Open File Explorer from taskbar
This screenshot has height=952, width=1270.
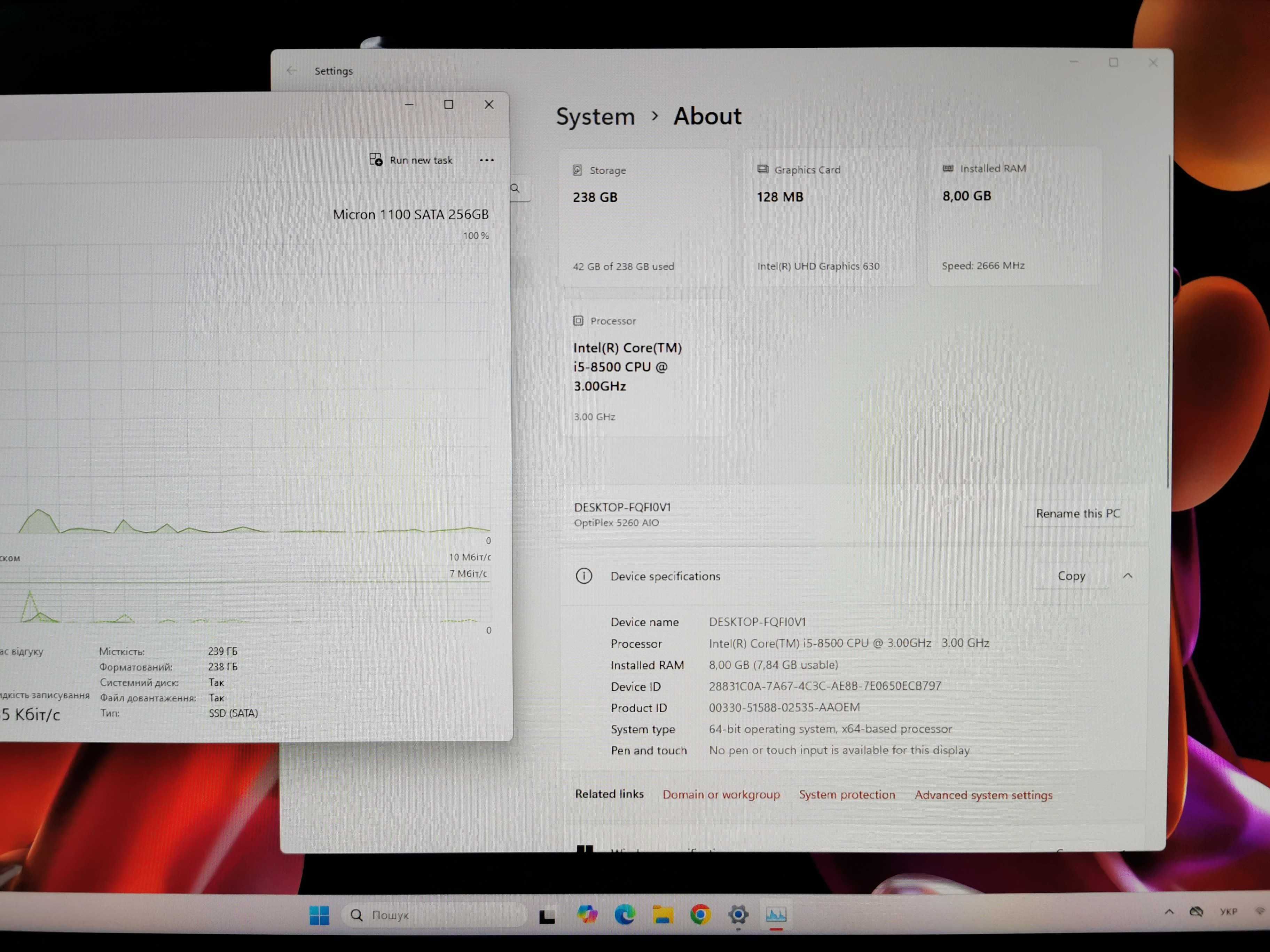click(x=663, y=915)
